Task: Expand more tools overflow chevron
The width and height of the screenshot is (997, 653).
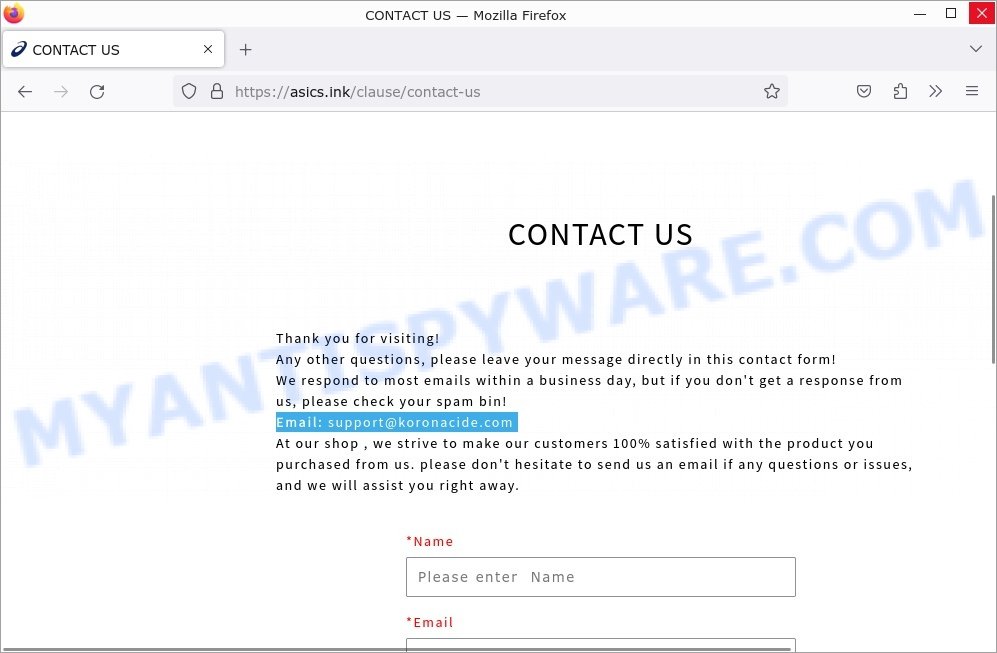Action: tap(935, 92)
